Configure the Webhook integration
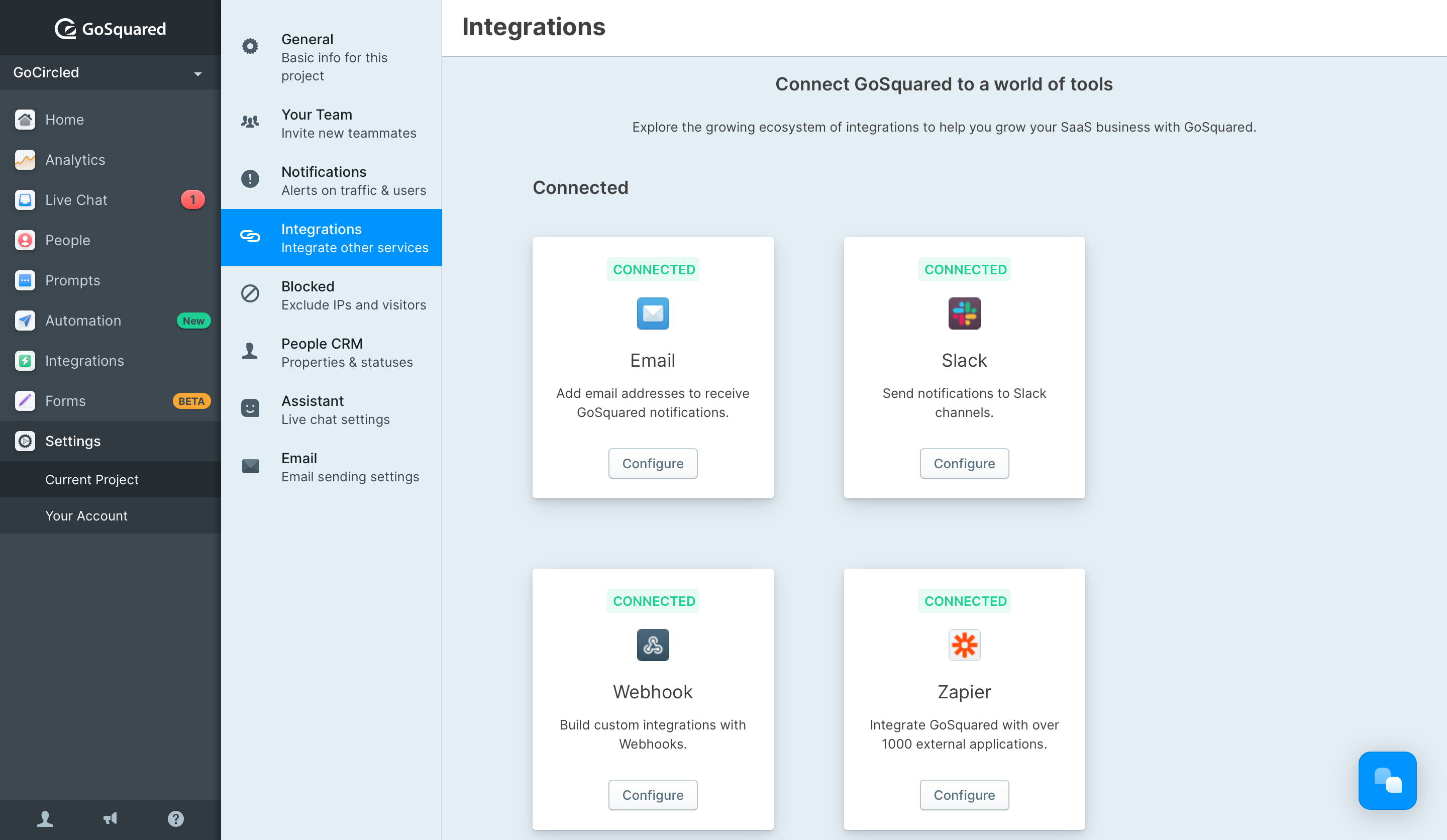Viewport: 1447px width, 840px height. 653,795
